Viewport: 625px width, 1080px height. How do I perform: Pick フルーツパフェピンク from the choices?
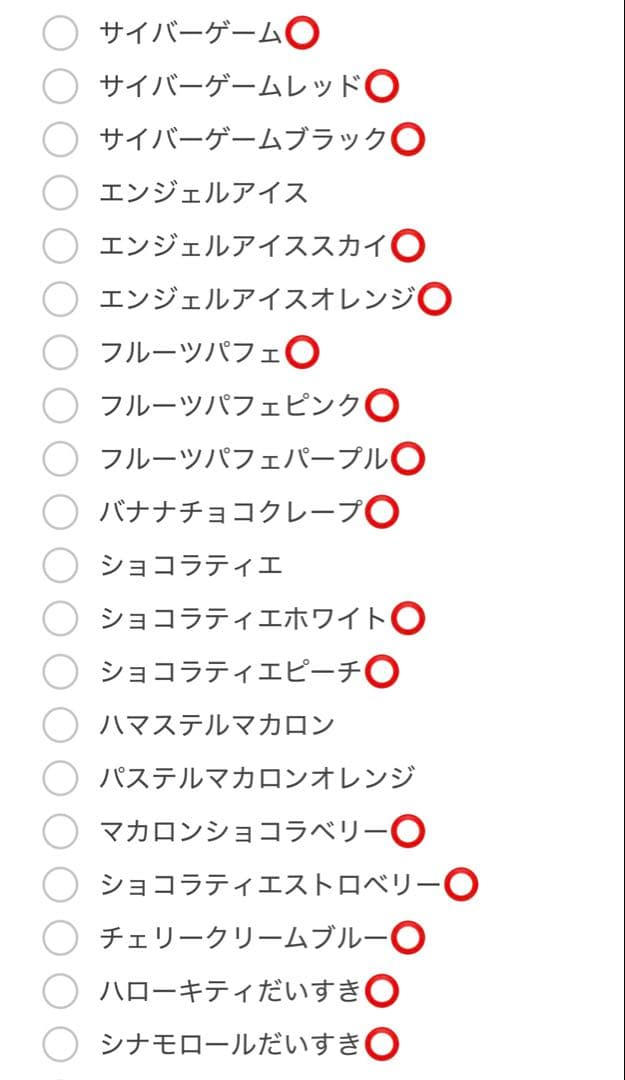click(60, 405)
